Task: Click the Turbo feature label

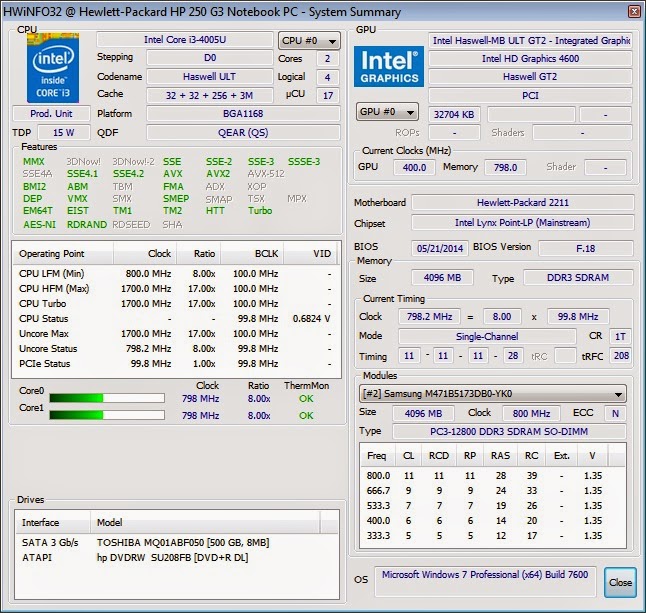Action: coord(260,211)
